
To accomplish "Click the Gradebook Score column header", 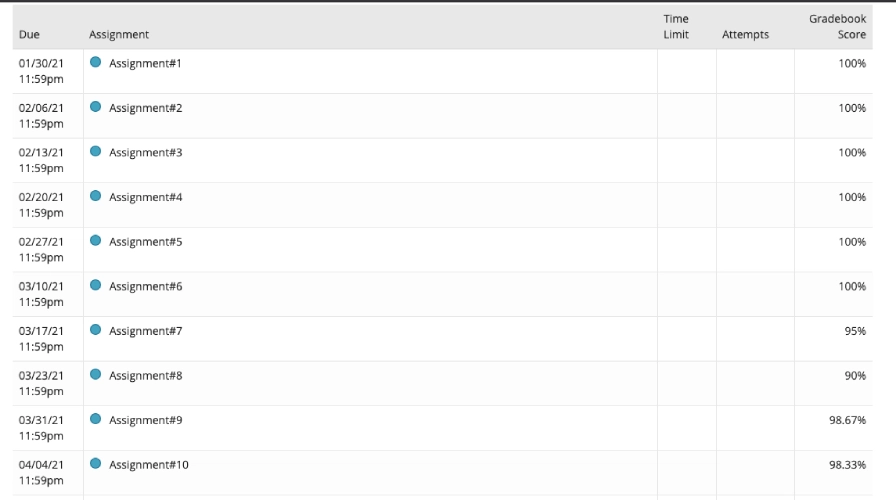I will 838,27.
